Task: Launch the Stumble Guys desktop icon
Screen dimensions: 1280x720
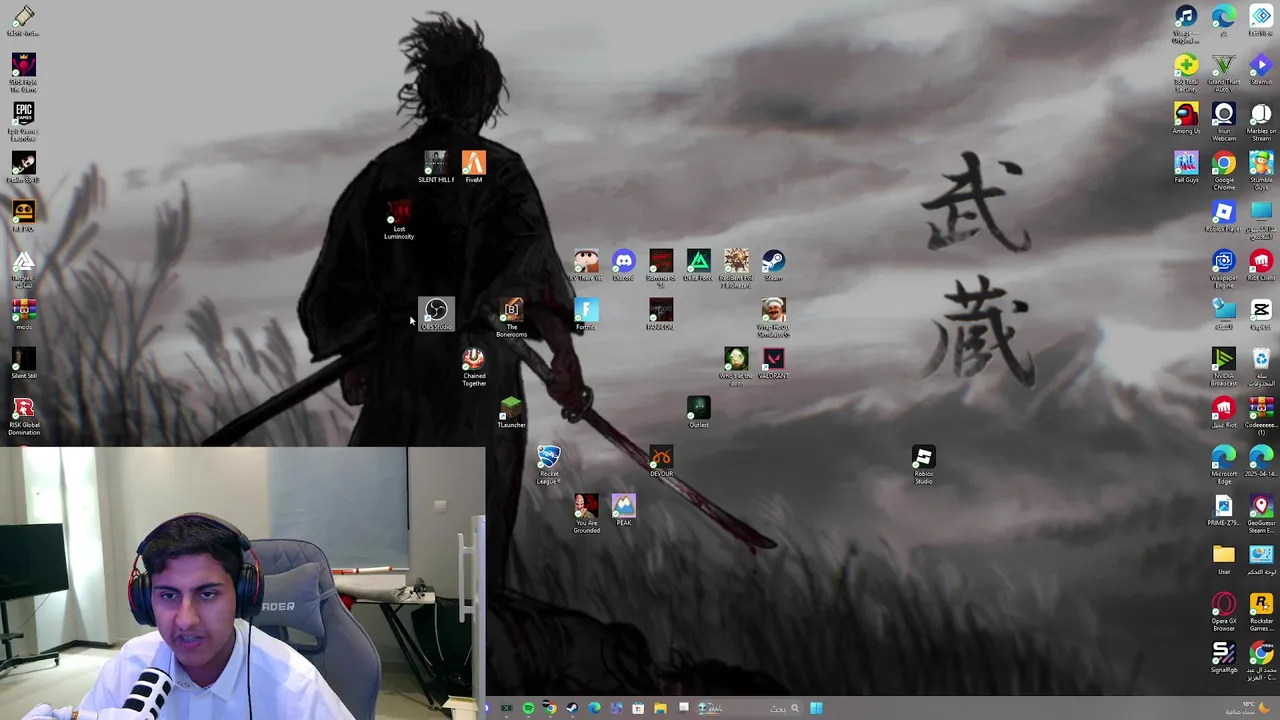Action: pyautogui.click(x=1261, y=171)
